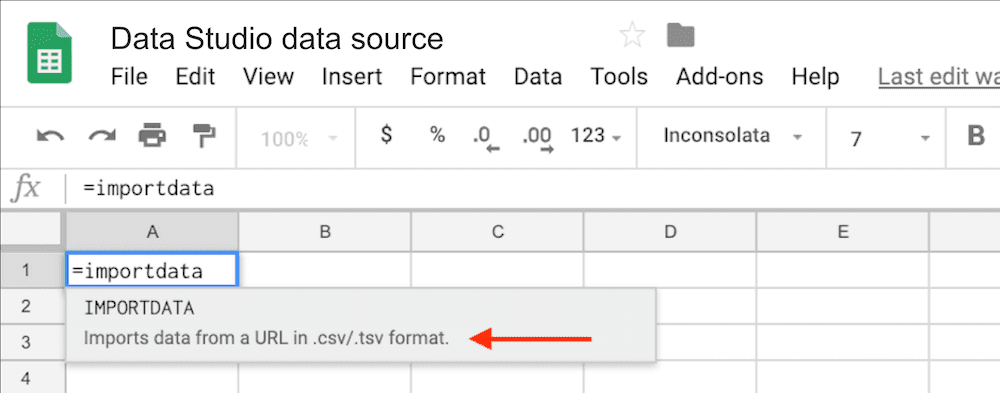The height and width of the screenshot is (393, 1000).
Task: Format cell as percent
Action: [x=437, y=135]
